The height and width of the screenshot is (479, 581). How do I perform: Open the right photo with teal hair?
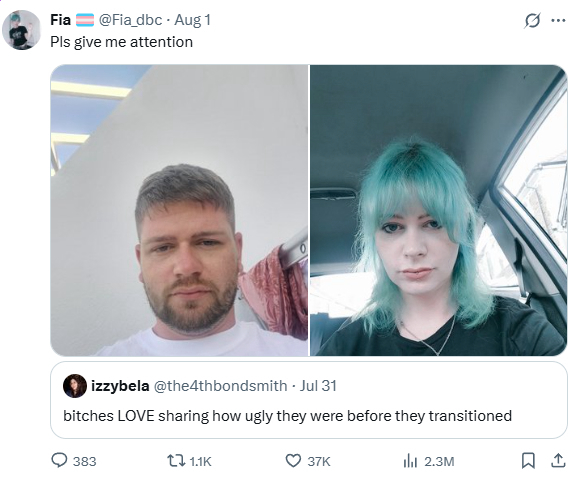tap(438, 210)
